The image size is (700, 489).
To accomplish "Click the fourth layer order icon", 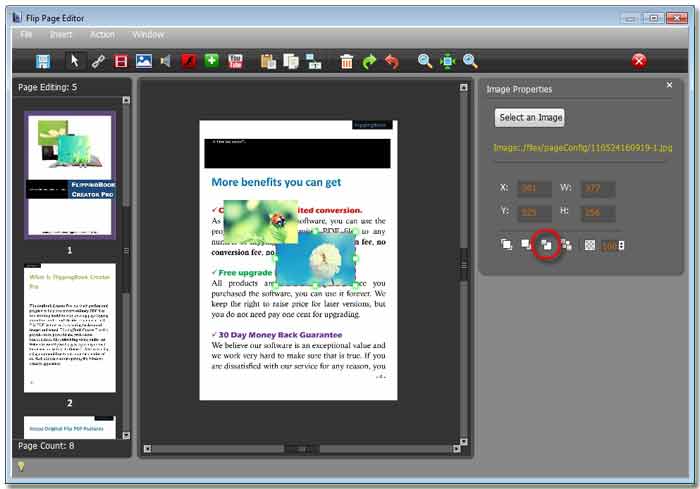I will click(567, 244).
